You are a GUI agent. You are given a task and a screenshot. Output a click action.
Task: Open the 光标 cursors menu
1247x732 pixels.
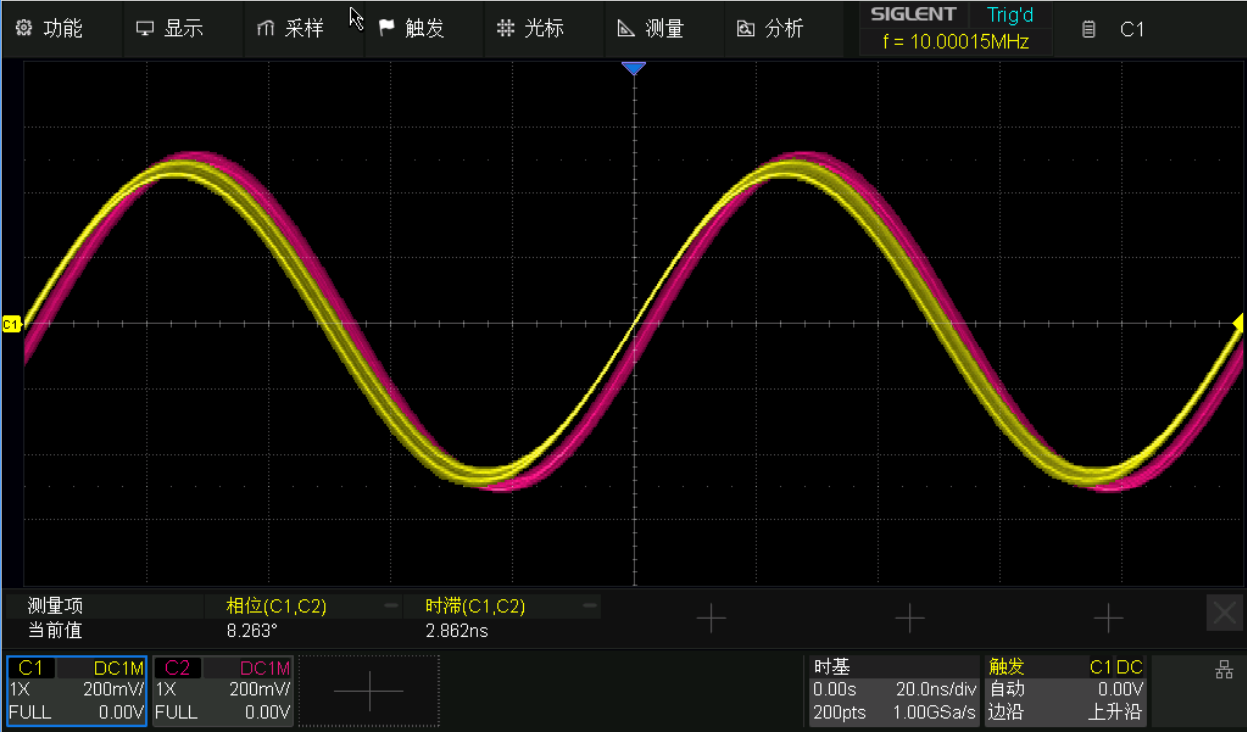(531, 29)
